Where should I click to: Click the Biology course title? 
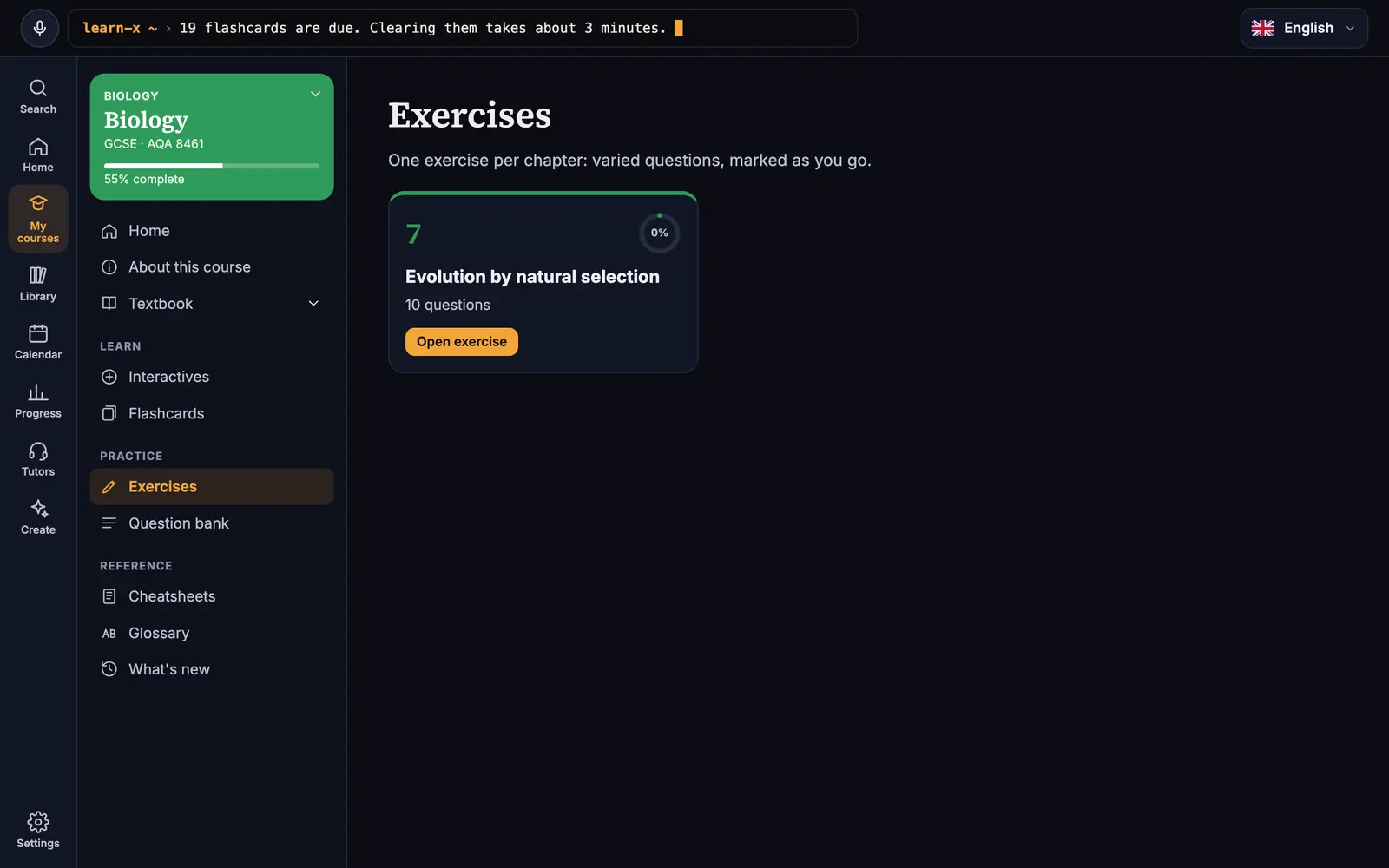coord(146,120)
